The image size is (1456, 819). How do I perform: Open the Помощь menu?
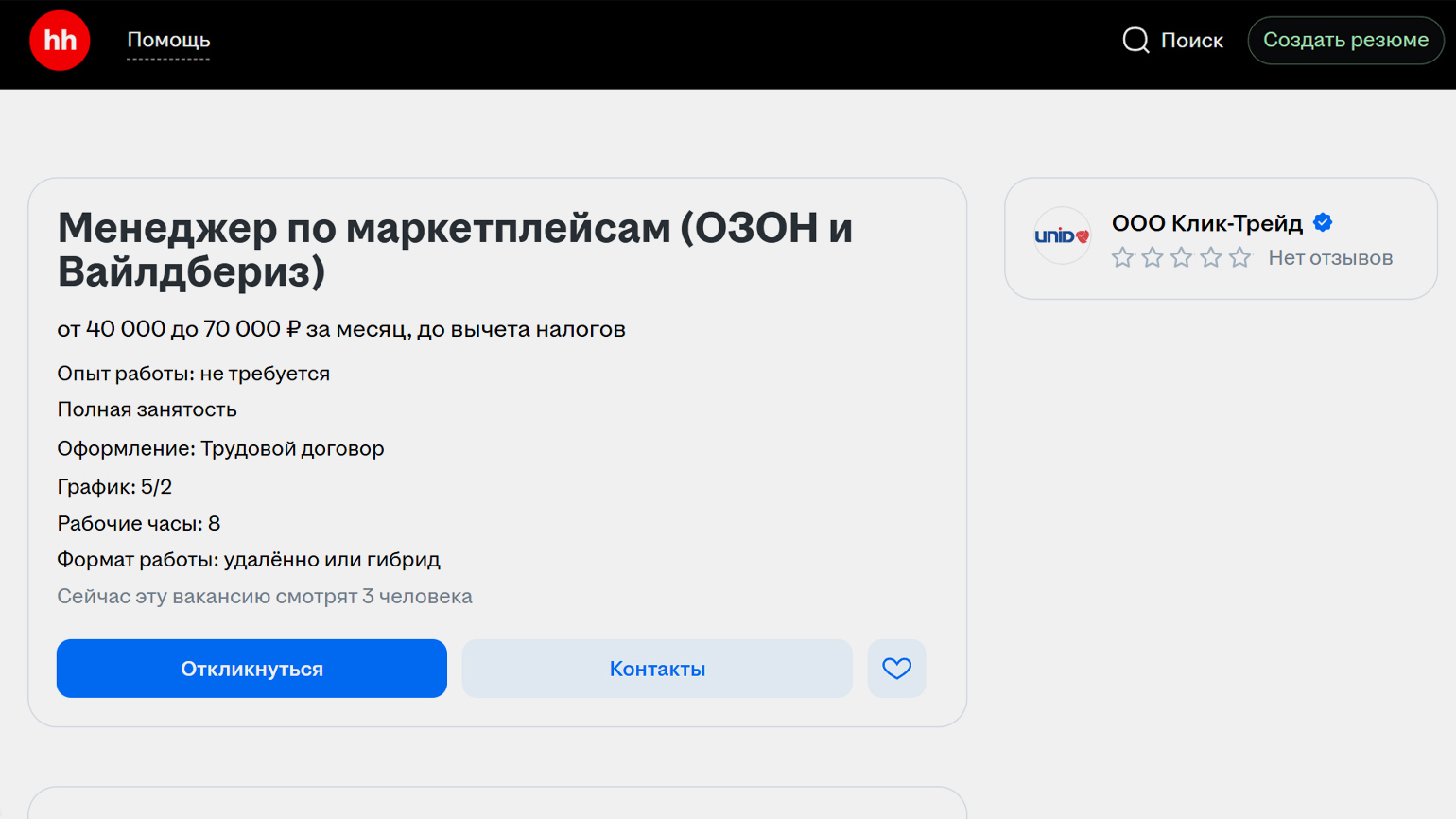coord(168,40)
